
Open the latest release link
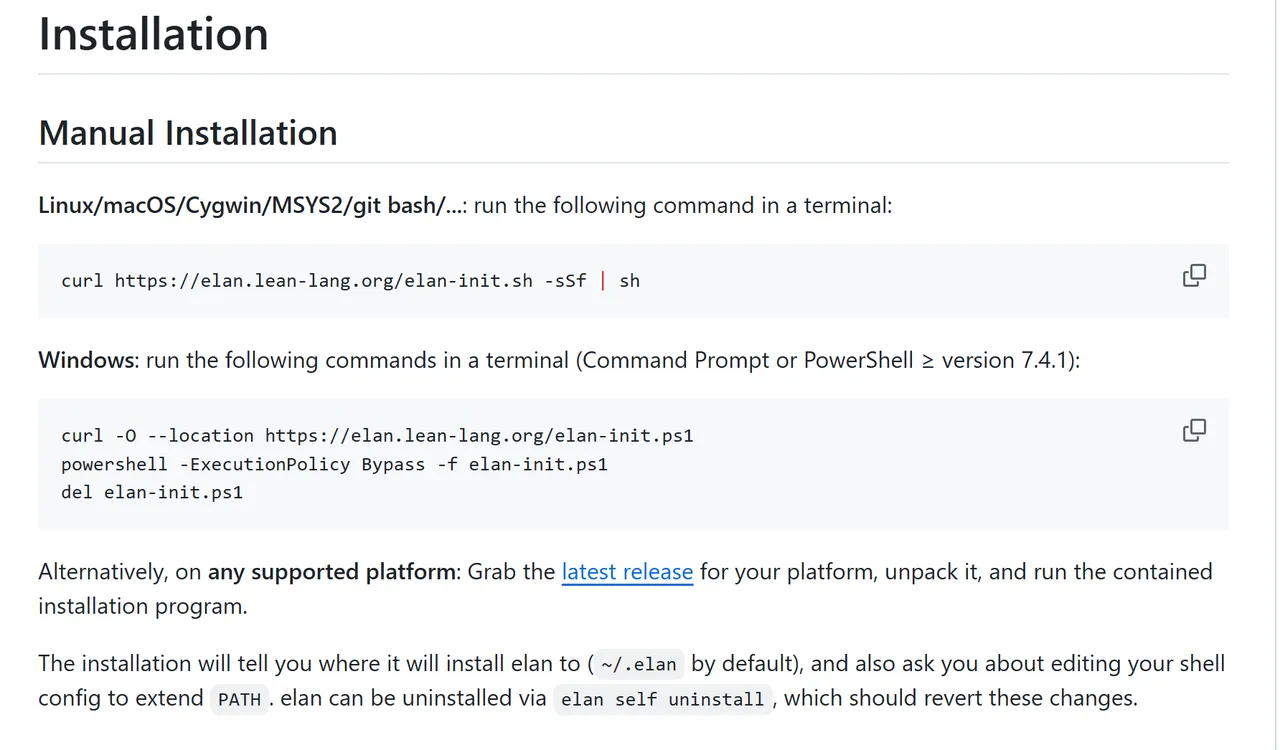coord(627,572)
